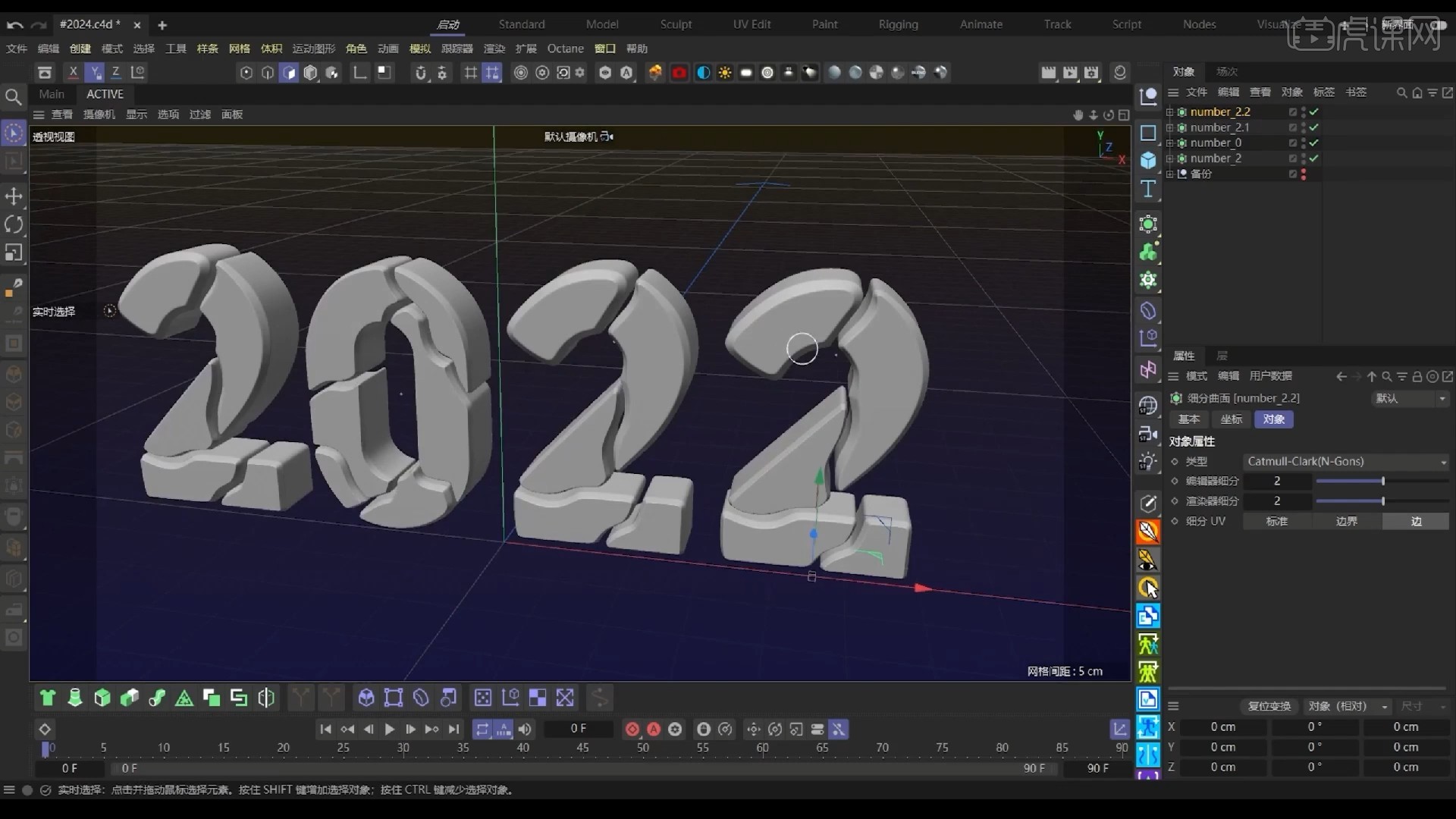
Task: Click the dice icon in bottom toolbar
Action: pyautogui.click(x=483, y=698)
